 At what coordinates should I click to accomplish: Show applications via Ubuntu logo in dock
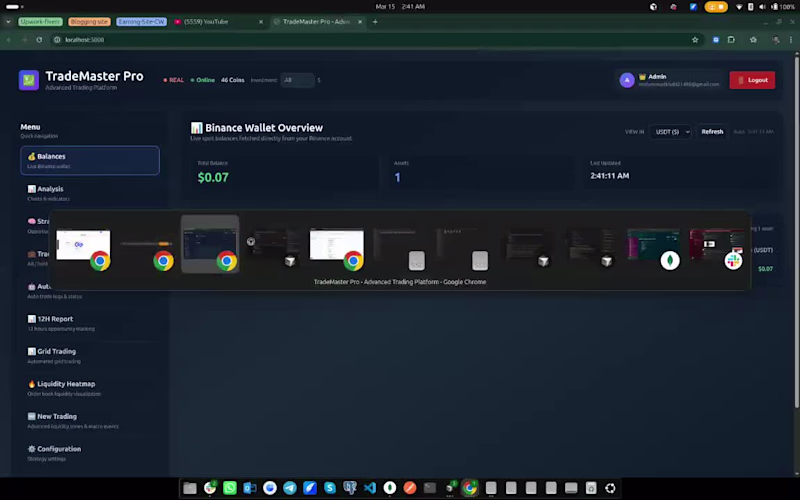click(x=610, y=488)
